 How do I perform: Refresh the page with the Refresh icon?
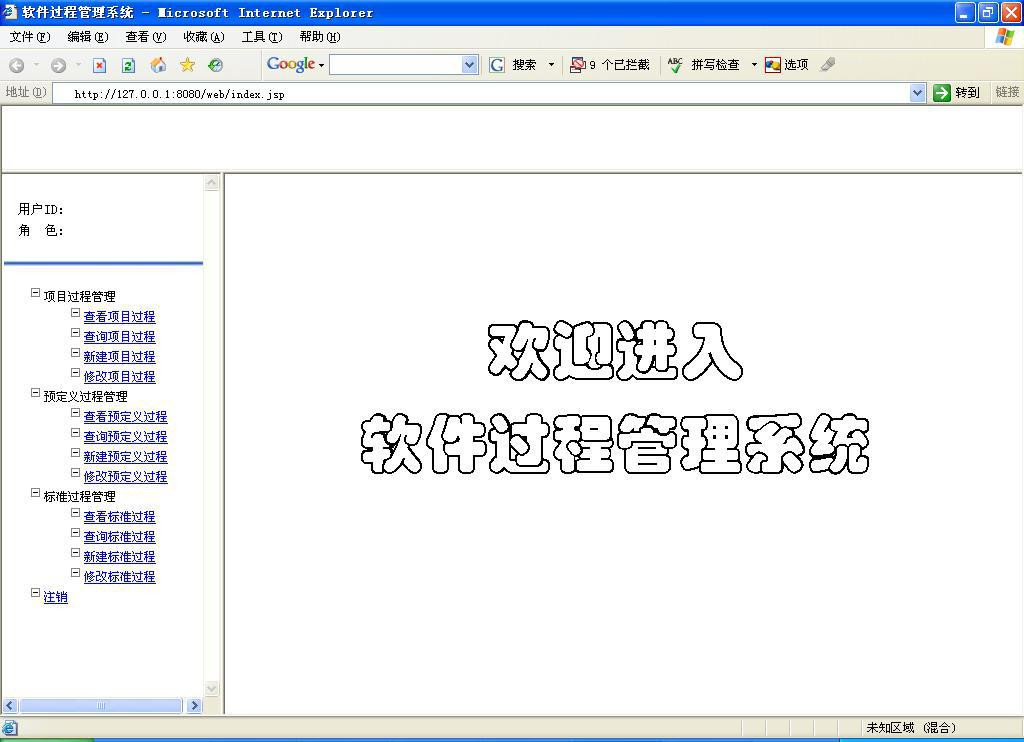point(128,65)
